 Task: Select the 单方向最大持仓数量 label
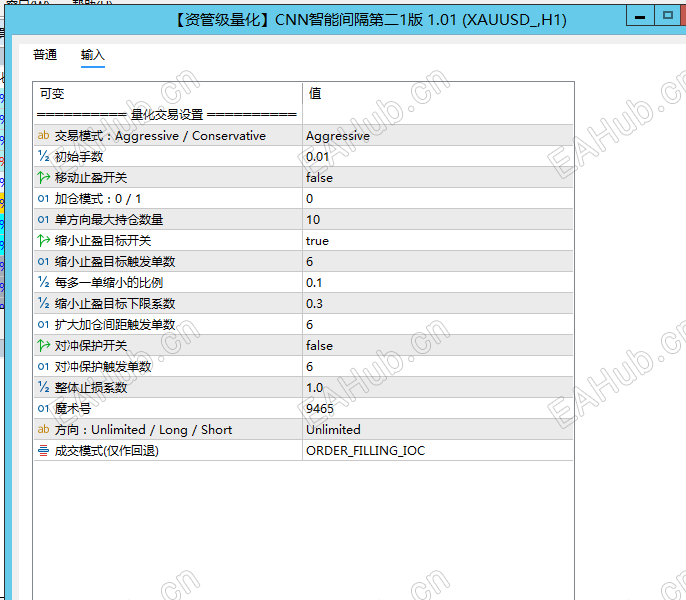pos(109,220)
